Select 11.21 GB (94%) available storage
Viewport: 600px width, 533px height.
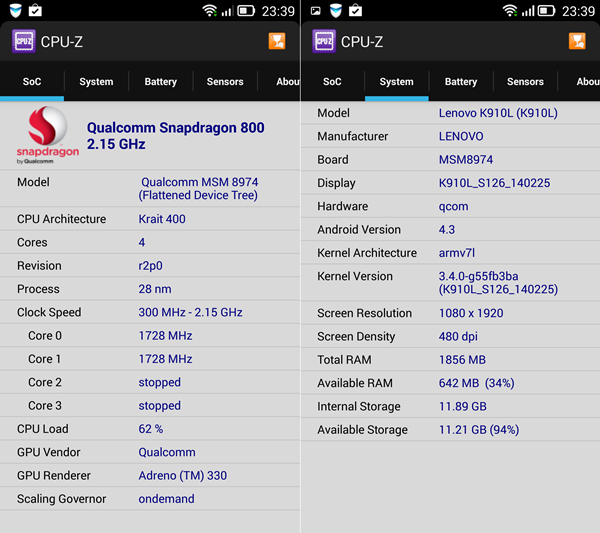point(479,430)
